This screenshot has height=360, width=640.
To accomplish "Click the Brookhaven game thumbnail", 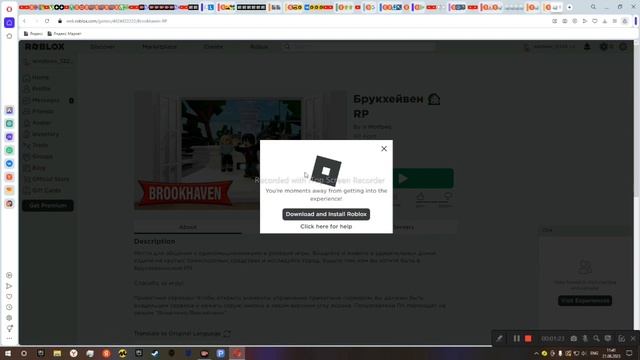I will 241,151.
